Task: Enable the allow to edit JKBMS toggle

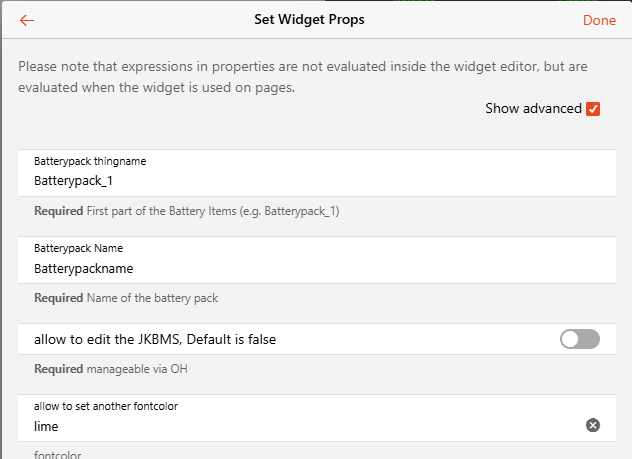Action: [579, 339]
